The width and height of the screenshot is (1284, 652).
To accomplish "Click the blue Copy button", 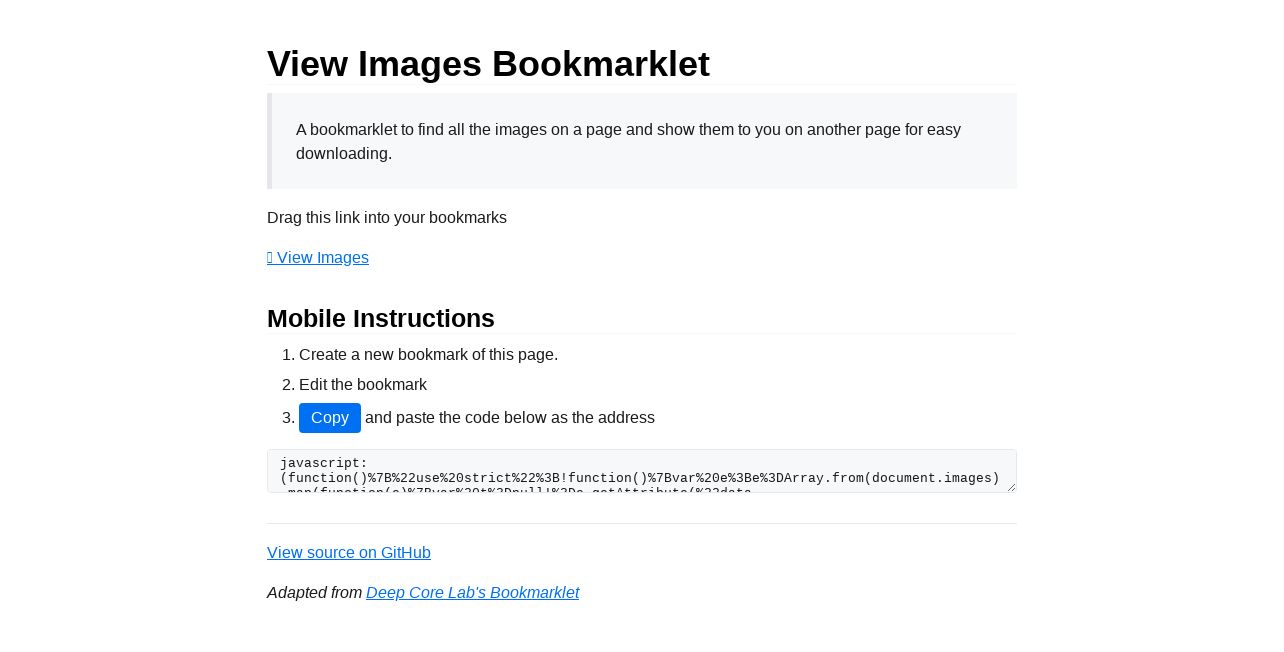I will pyautogui.click(x=330, y=418).
